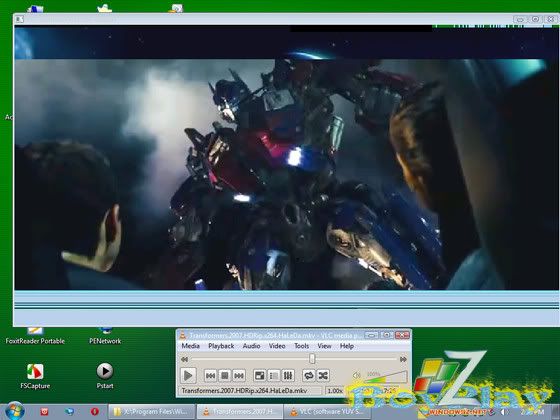The image size is (560, 420).
Task: Open the Audio menu
Action: pyautogui.click(x=251, y=346)
